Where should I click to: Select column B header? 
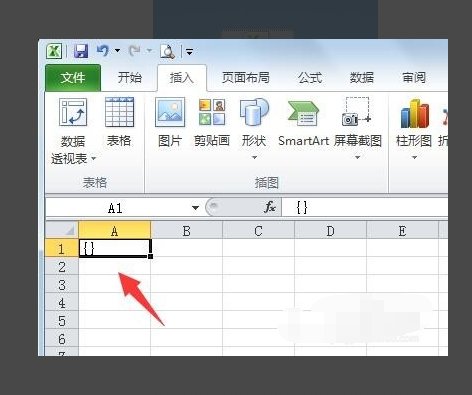coord(187,230)
